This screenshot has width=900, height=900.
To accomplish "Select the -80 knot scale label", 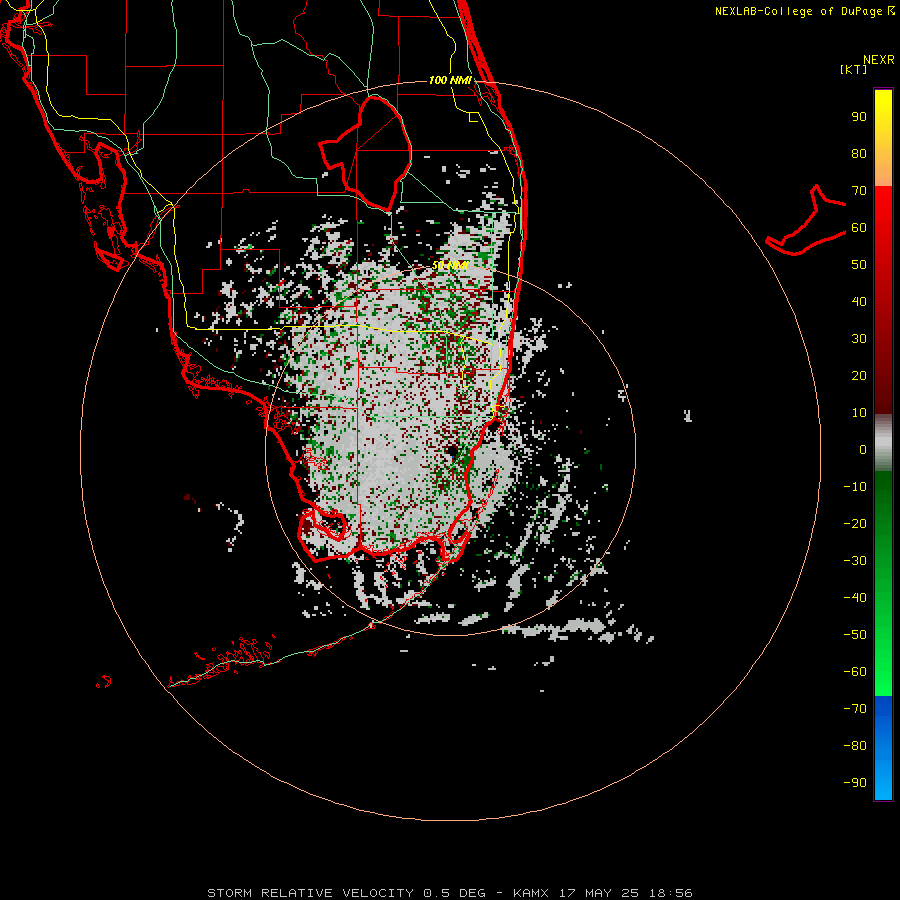I will [855, 746].
